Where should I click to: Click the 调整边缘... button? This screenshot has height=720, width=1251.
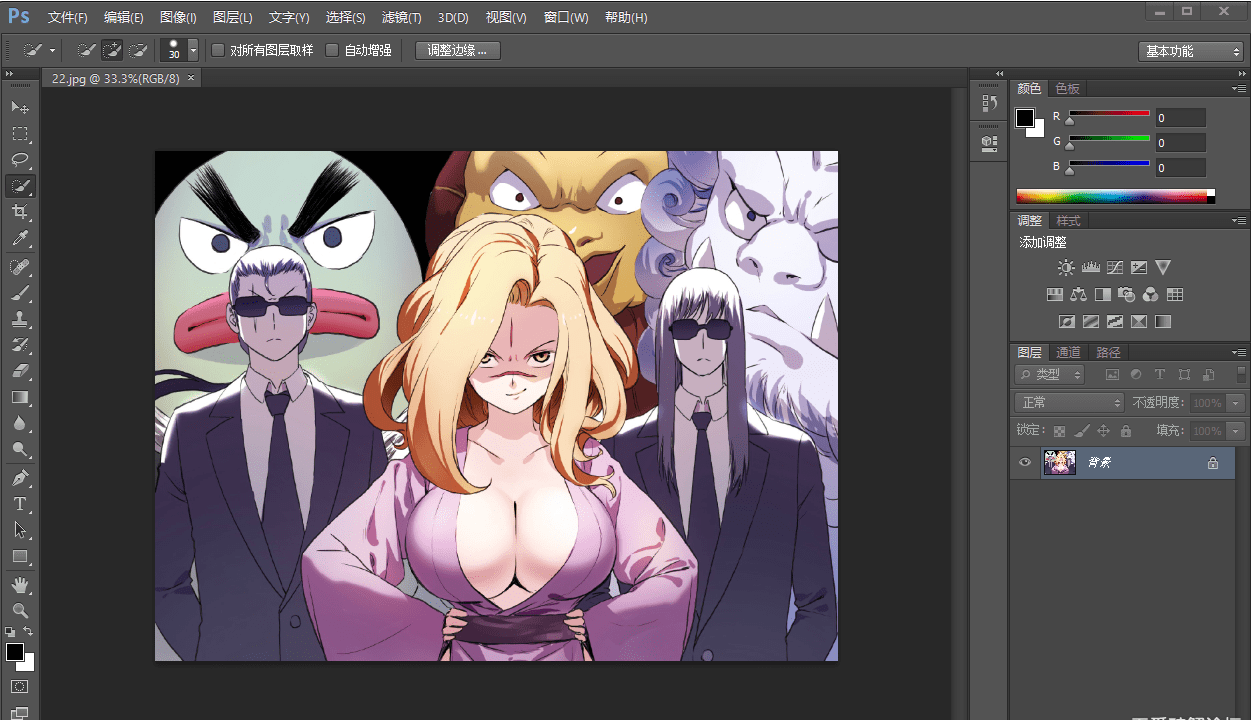pyautogui.click(x=457, y=50)
